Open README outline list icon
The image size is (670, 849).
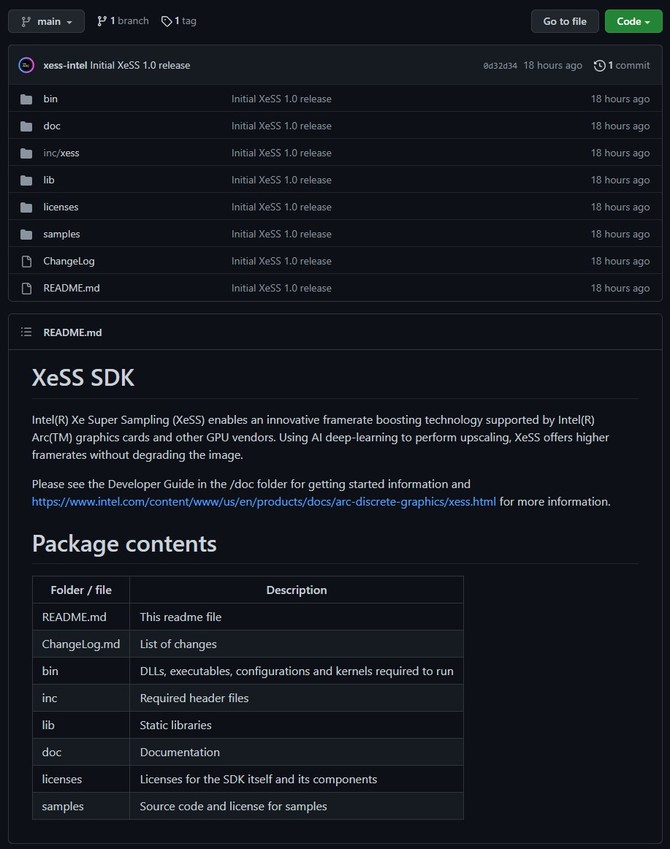coord(26,332)
